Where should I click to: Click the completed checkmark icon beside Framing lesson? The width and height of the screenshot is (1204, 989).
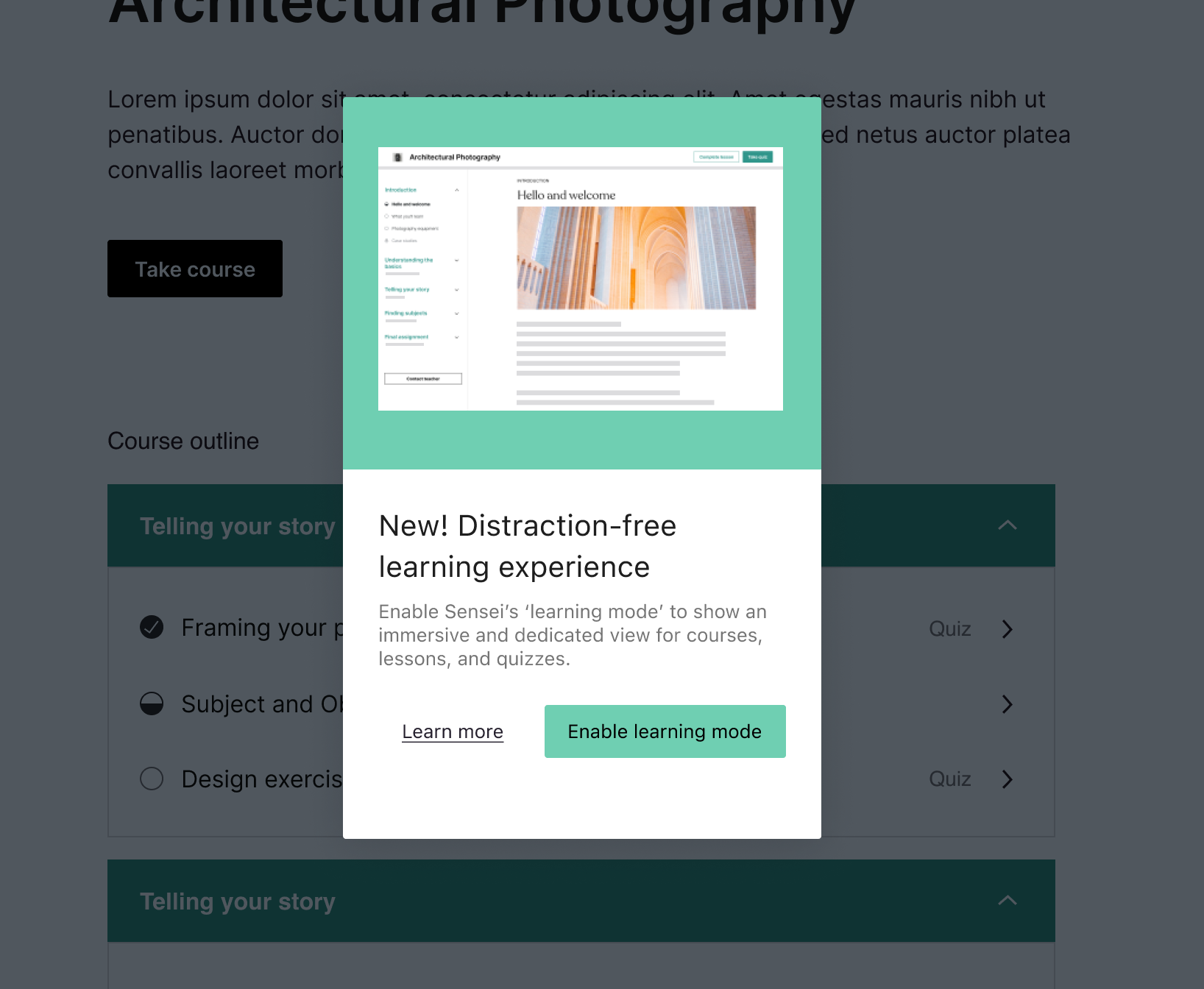click(x=151, y=627)
